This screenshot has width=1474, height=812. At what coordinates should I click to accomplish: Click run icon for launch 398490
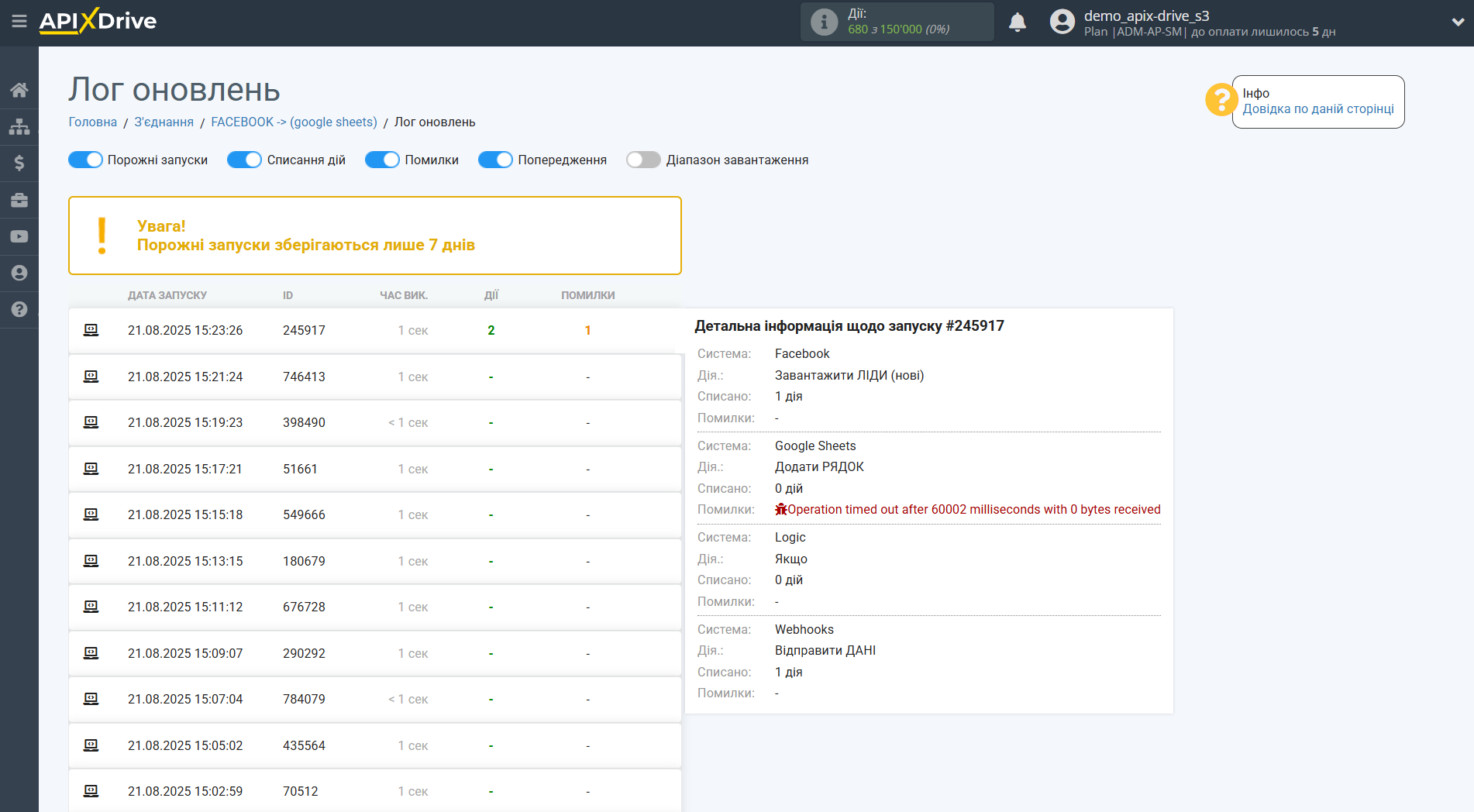click(91, 422)
